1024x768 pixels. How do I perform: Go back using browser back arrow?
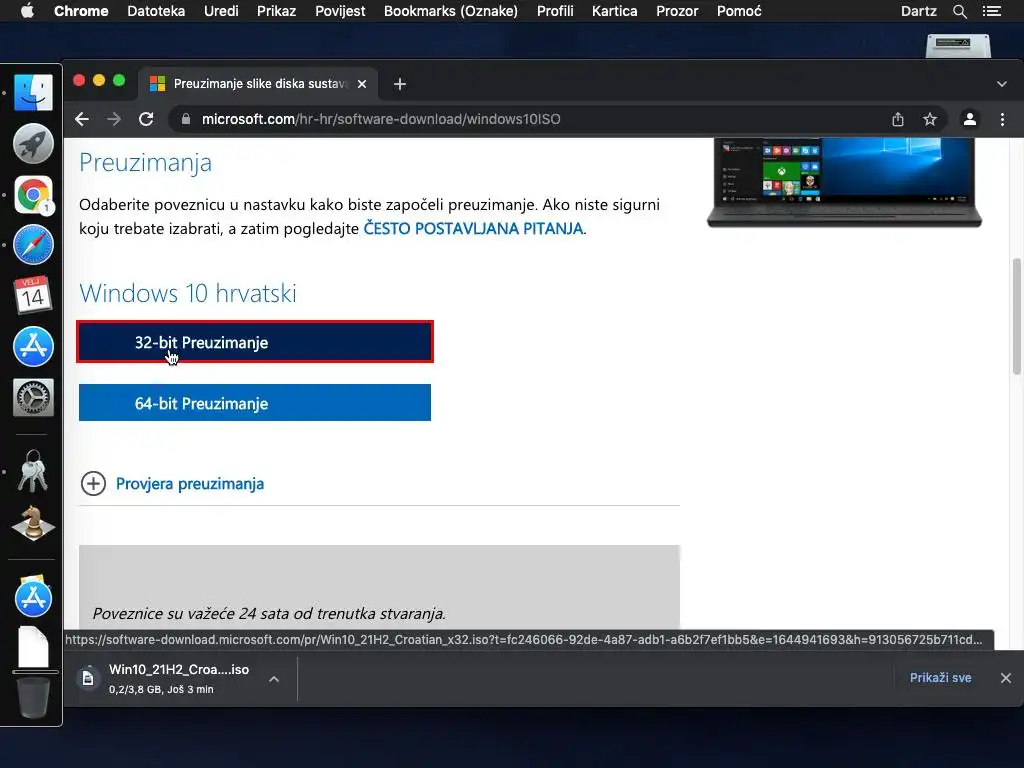point(82,120)
